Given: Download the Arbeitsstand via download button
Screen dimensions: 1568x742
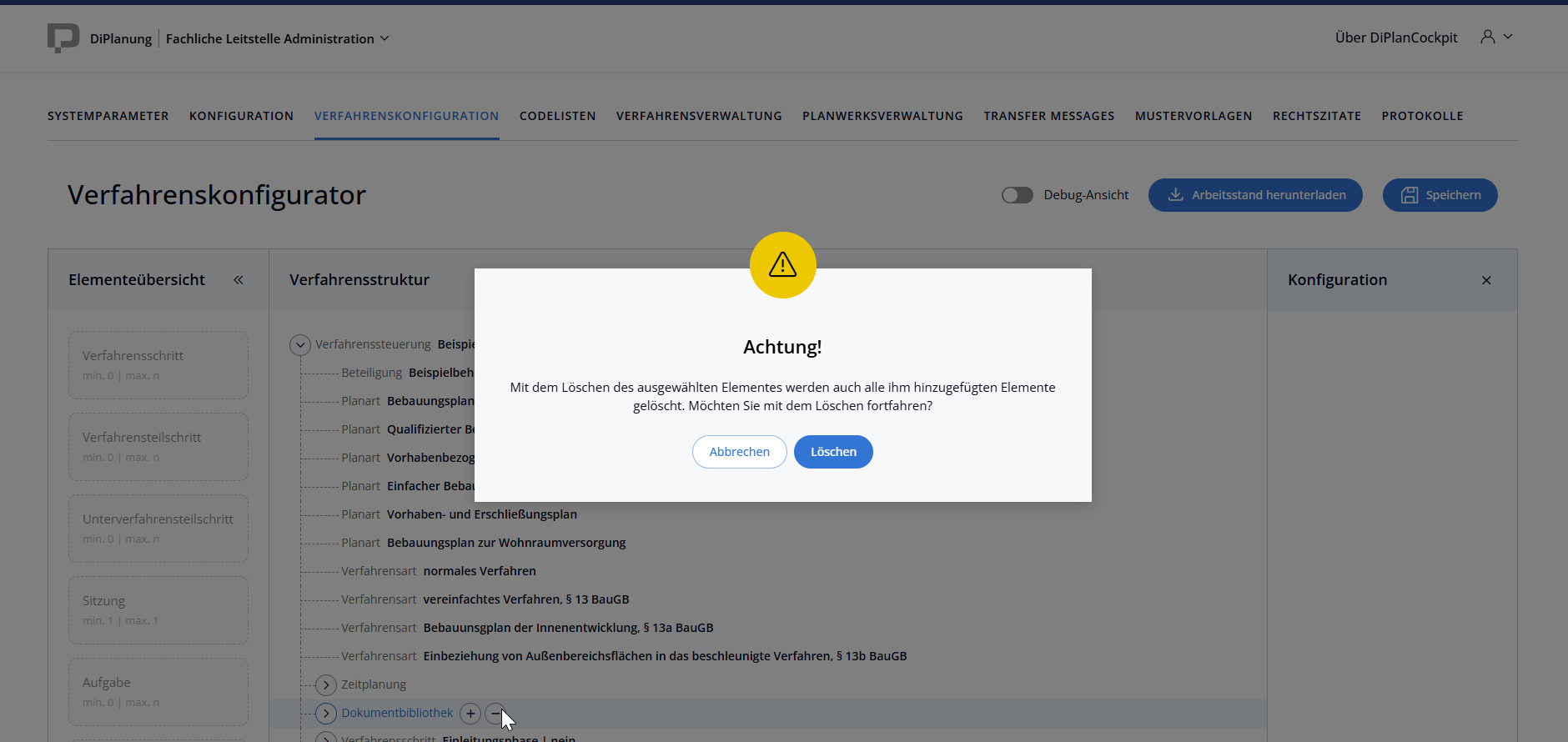Looking at the screenshot, I should (x=1255, y=195).
